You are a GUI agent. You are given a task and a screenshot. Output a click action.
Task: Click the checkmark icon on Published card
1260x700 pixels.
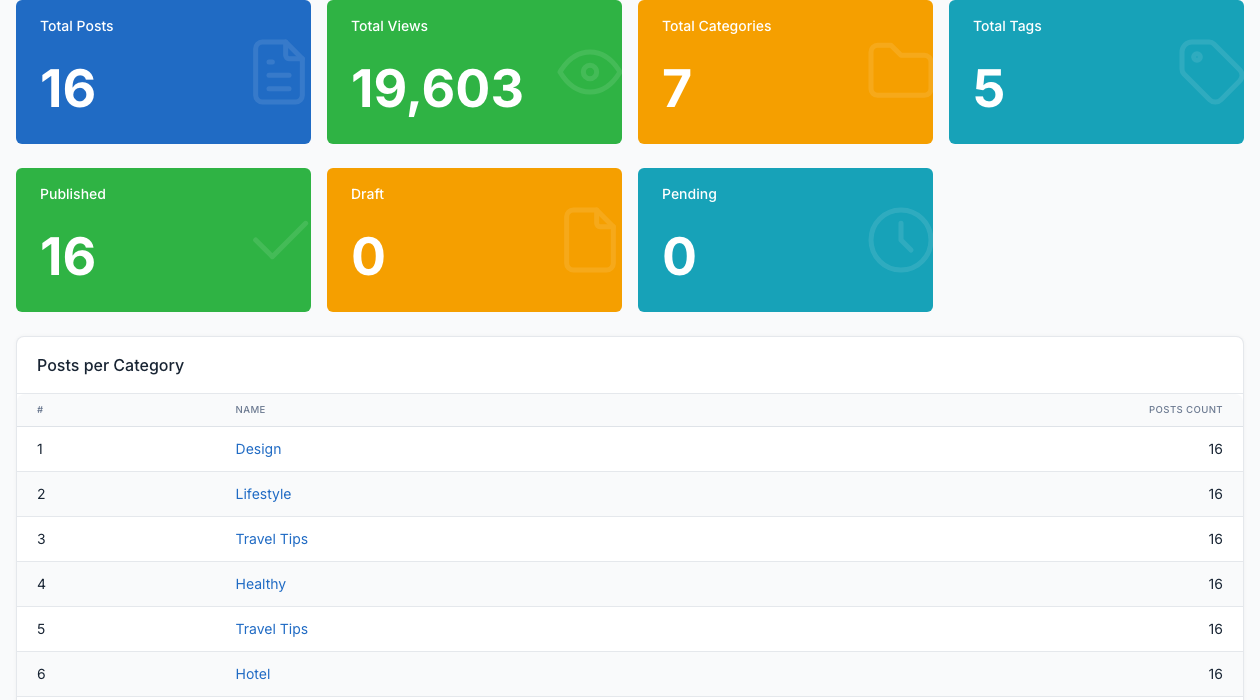280,240
